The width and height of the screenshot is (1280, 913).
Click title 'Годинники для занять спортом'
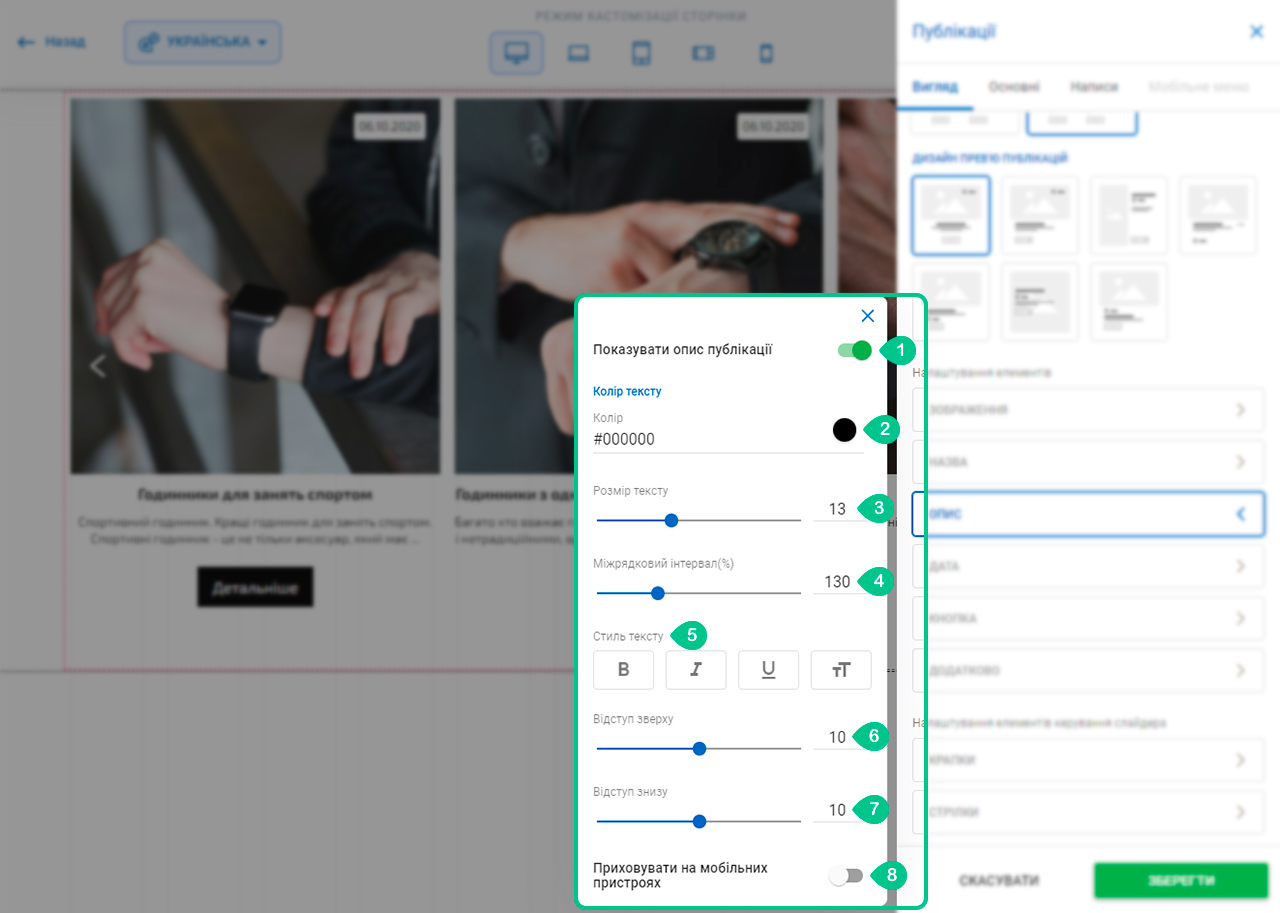pyautogui.click(x=255, y=494)
